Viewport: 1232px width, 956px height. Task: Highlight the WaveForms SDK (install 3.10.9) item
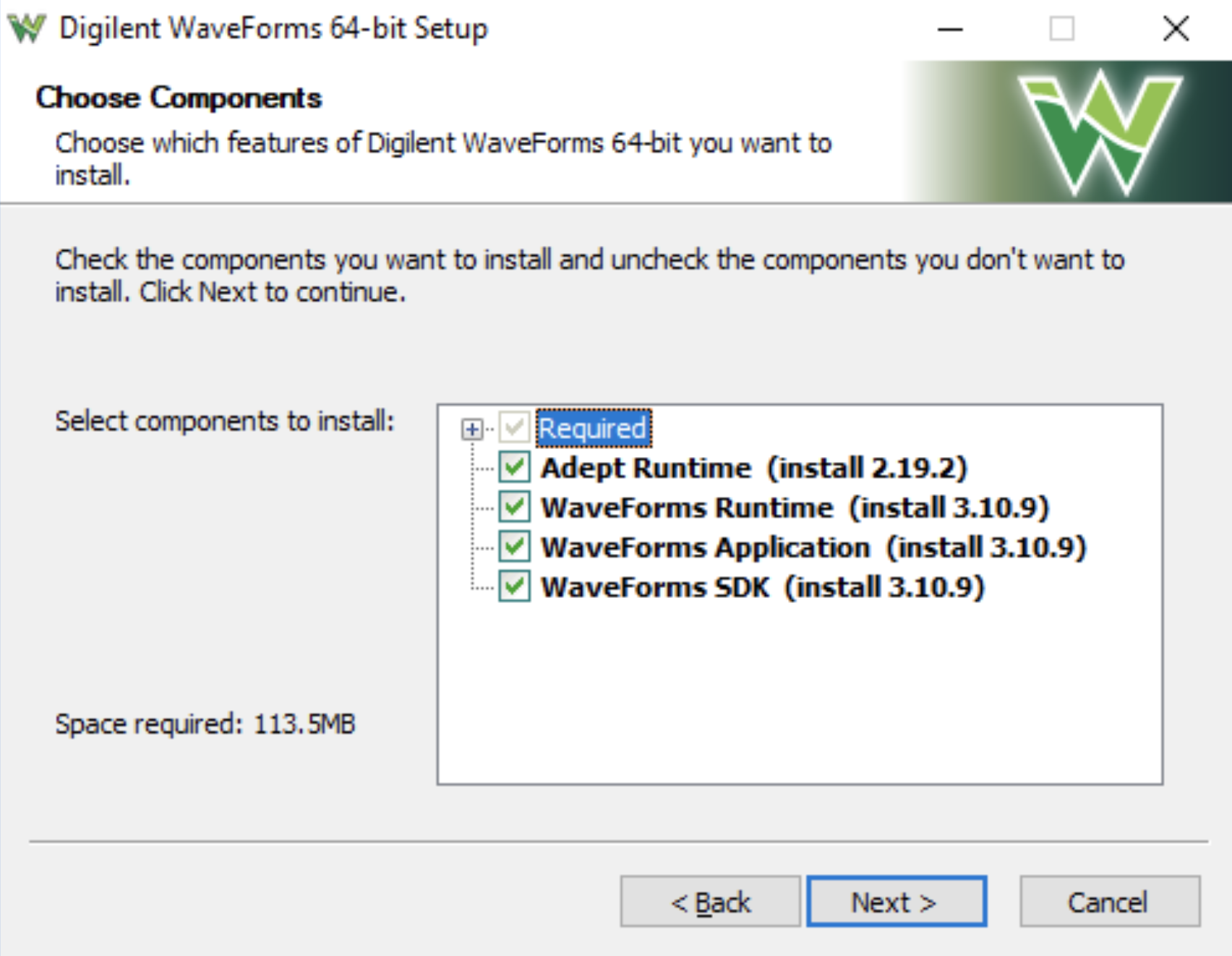pyautogui.click(x=763, y=587)
